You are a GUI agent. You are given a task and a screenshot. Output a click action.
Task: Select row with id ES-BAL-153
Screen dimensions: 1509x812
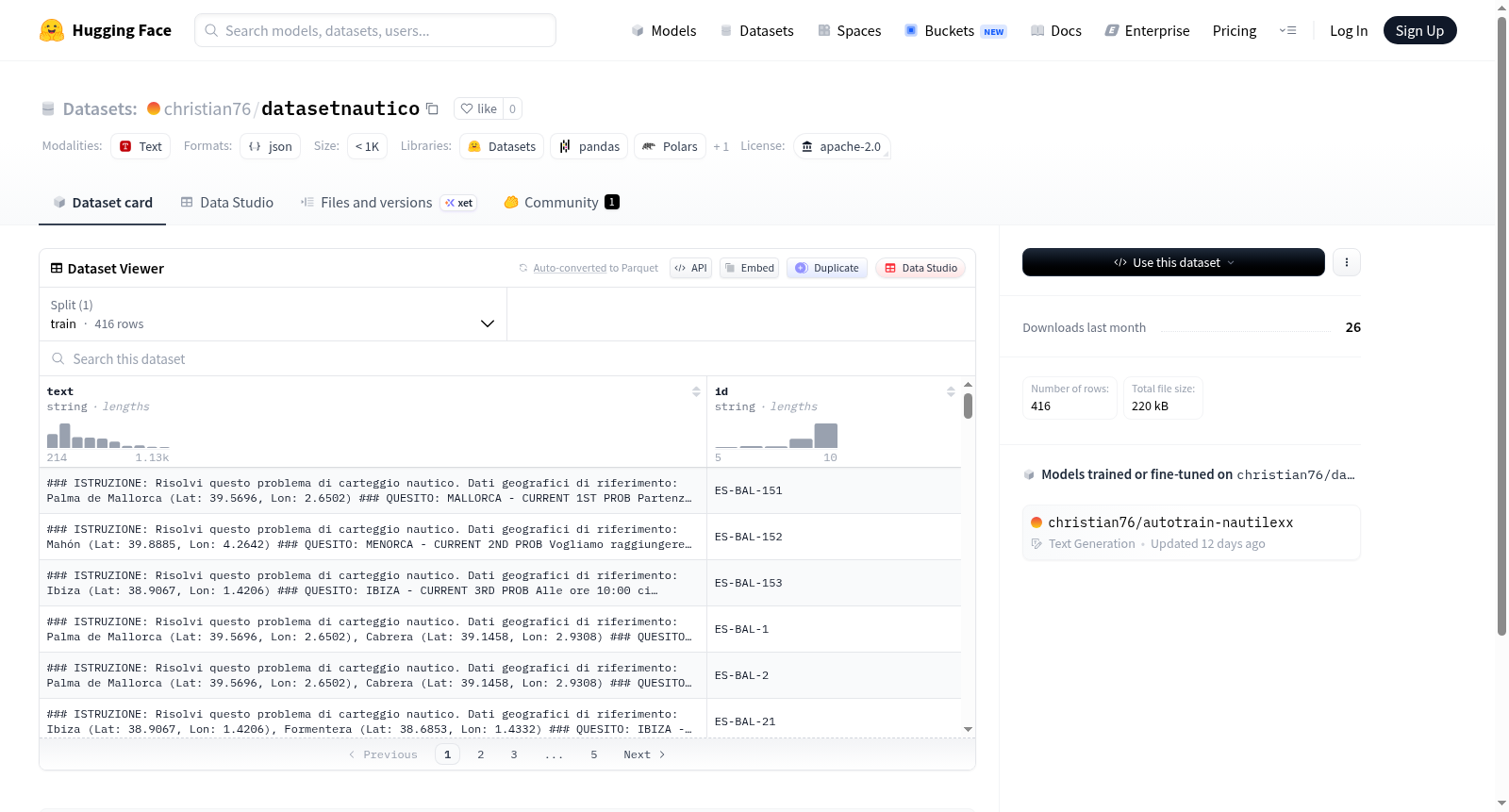(x=500, y=583)
